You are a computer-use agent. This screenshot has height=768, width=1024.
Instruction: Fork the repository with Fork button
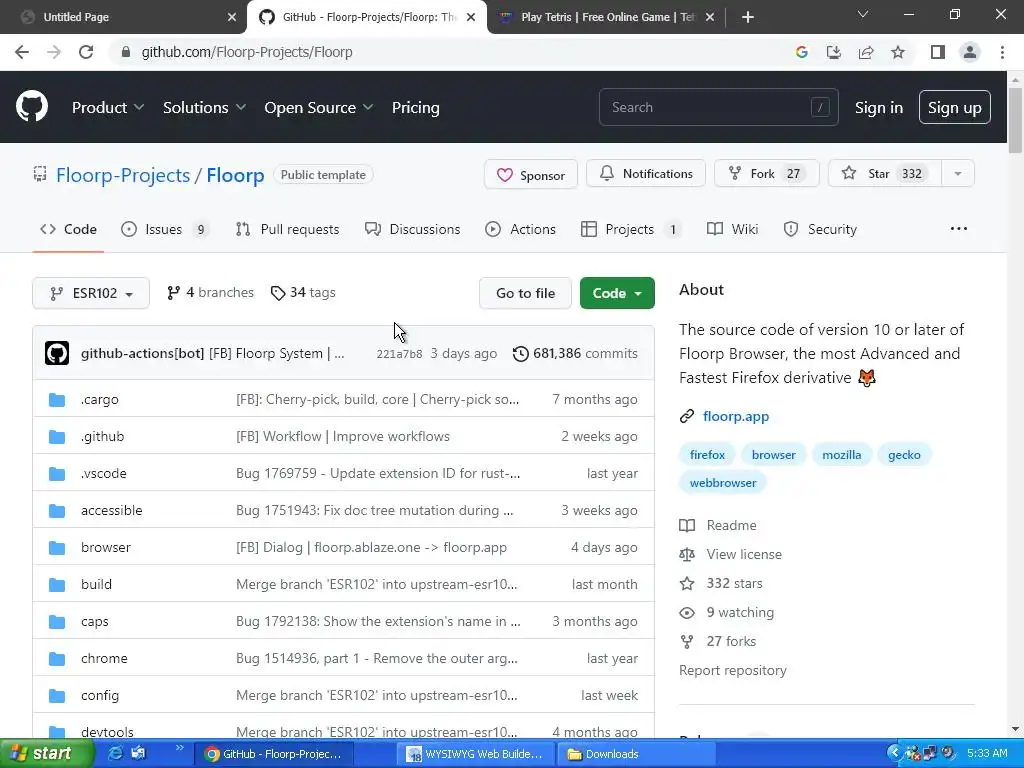pos(767,174)
